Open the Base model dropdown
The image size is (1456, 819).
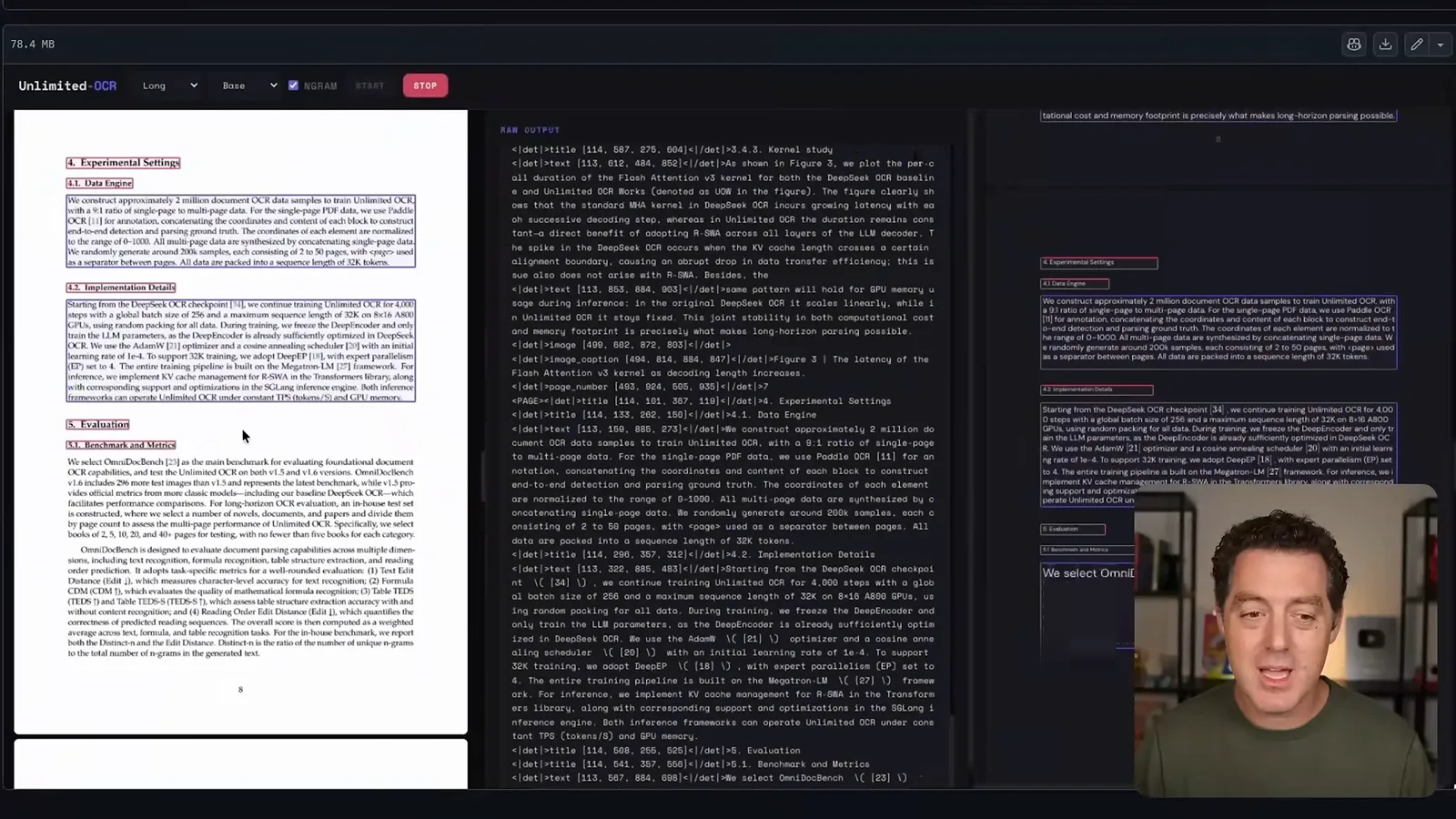tap(249, 86)
